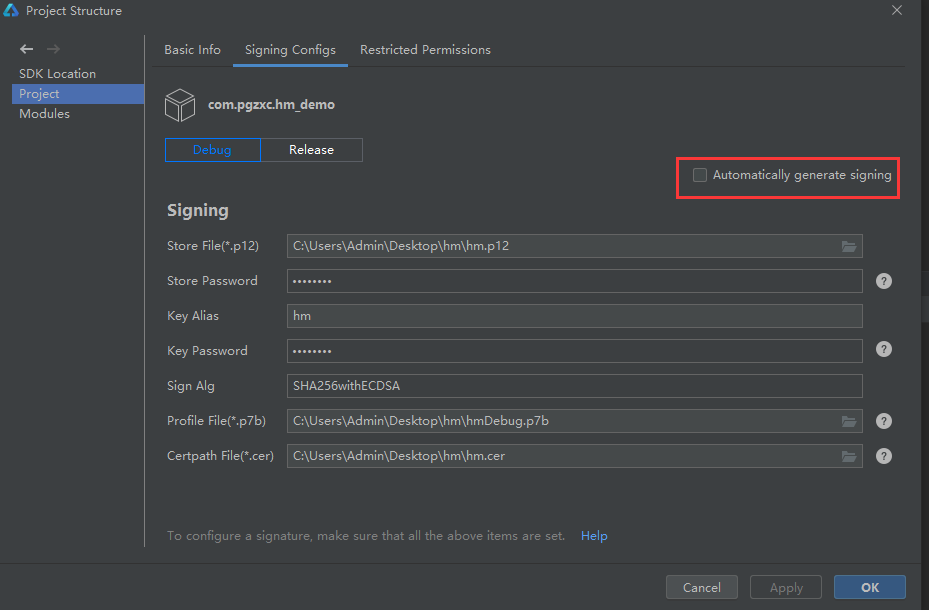Click the back navigation arrow
The image size is (929, 610).
[x=26, y=49]
